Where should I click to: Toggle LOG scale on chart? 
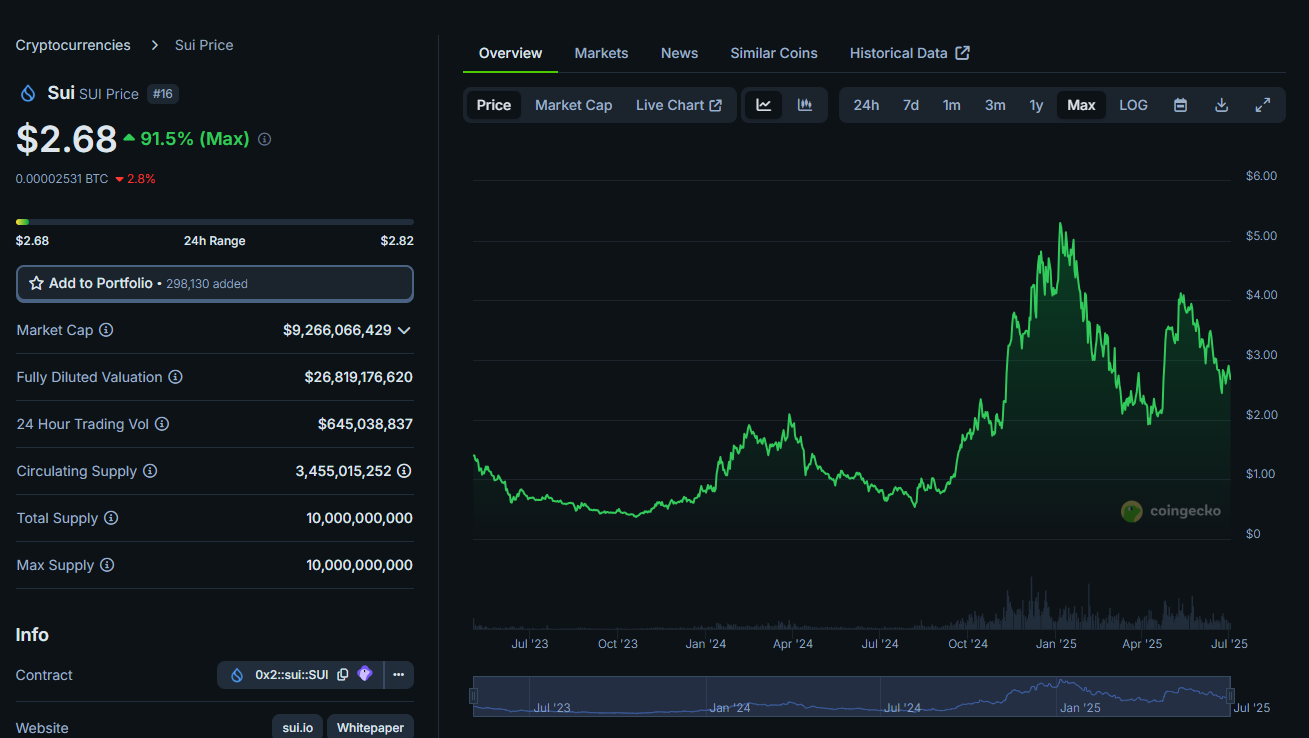point(1133,105)
